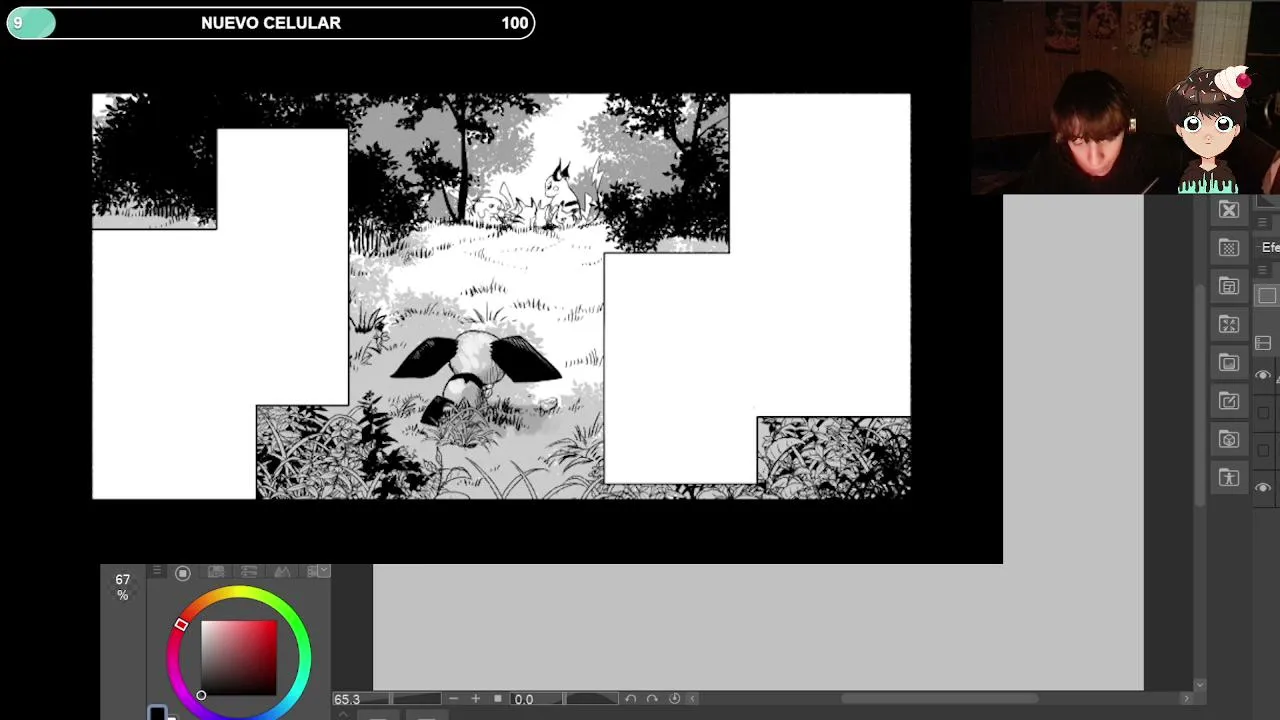1280x720 pixels.
Task: Open the manga frame template material folder
Action: coord(1229,286)
